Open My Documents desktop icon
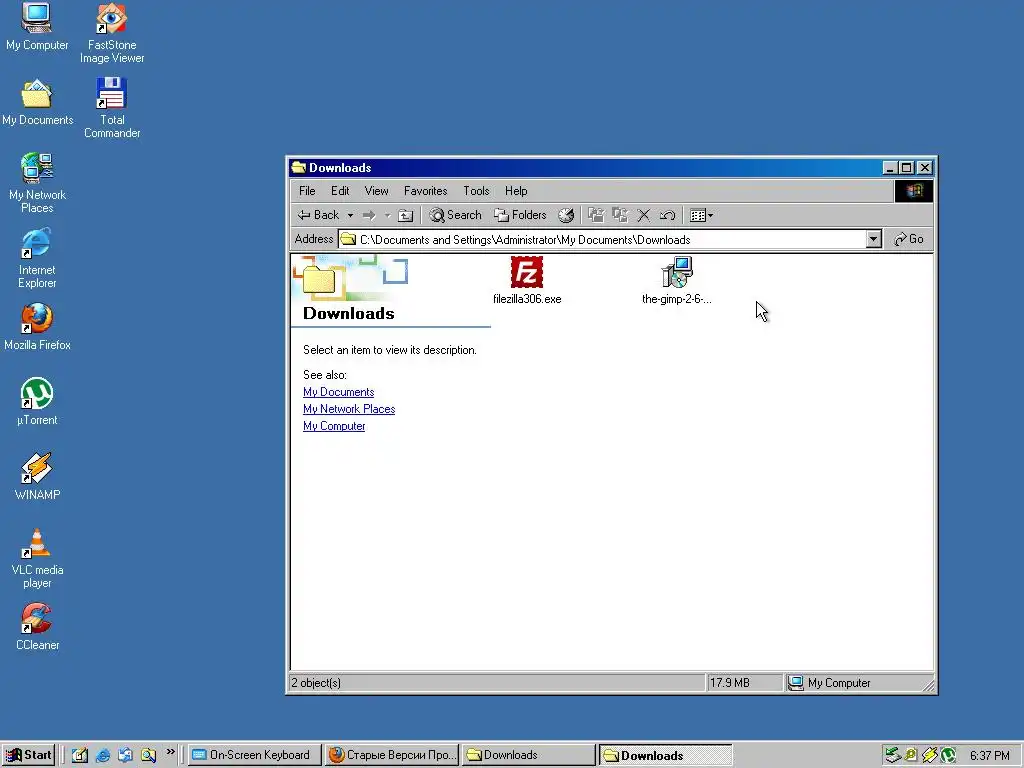This screenshot has width=1024, height=768. (37, 102)
